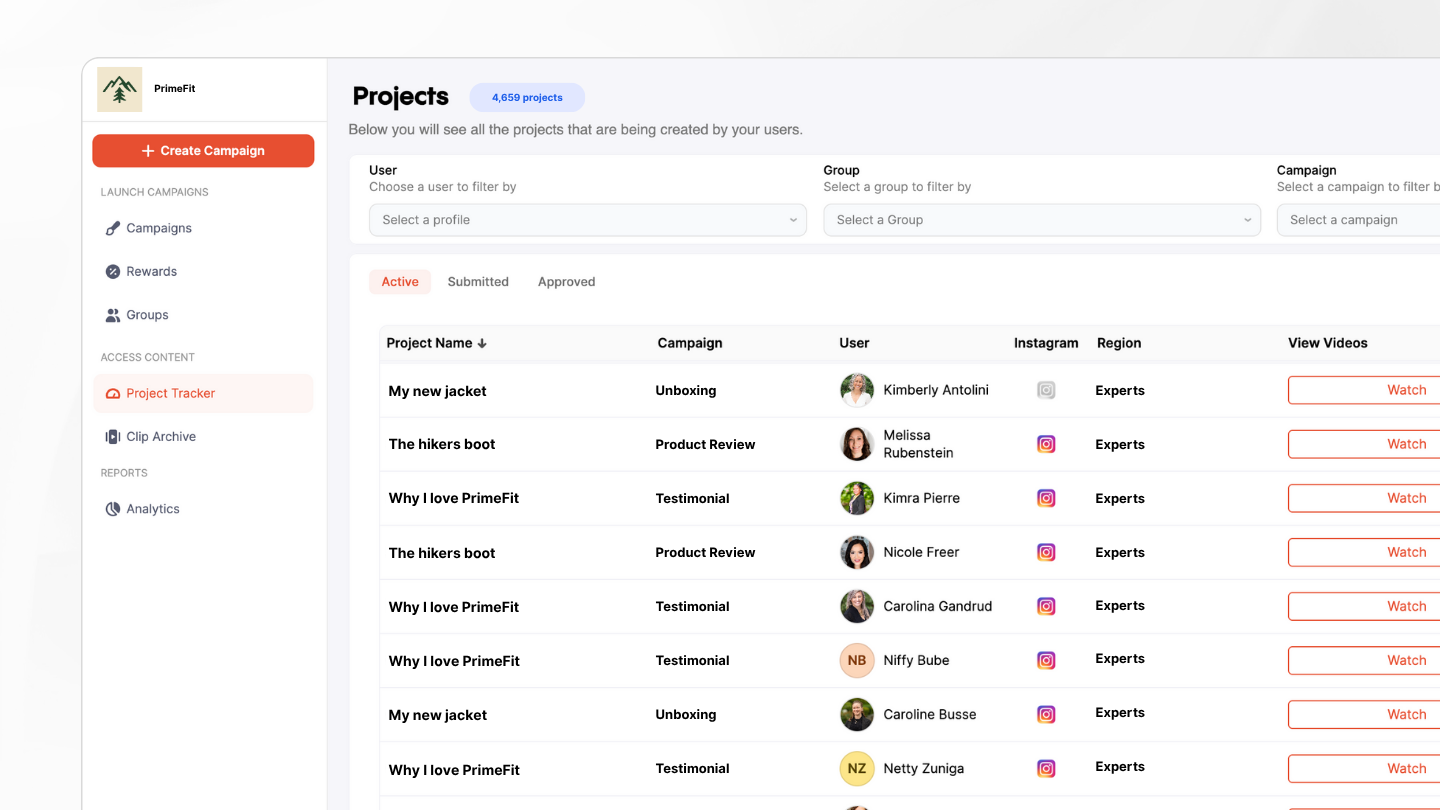Viewport: 1440px width, 810px height.
Task: Open Nicole Freer's Instagram icon
Action: pos(1046,552)
